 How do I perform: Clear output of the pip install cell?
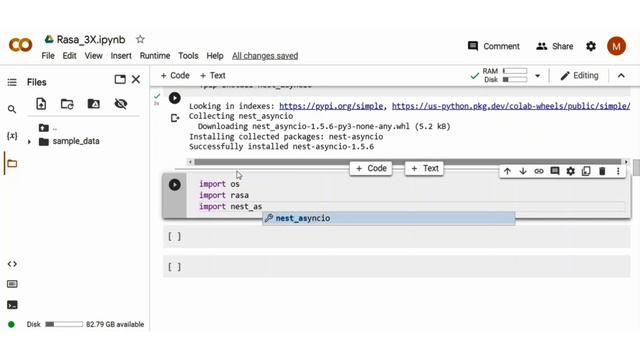pos(175,118)
